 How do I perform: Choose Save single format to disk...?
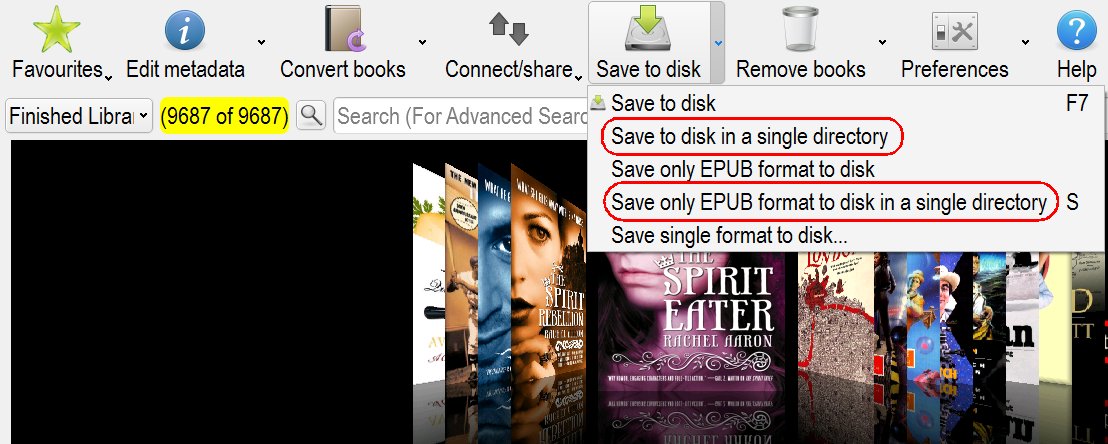(729, 235)
